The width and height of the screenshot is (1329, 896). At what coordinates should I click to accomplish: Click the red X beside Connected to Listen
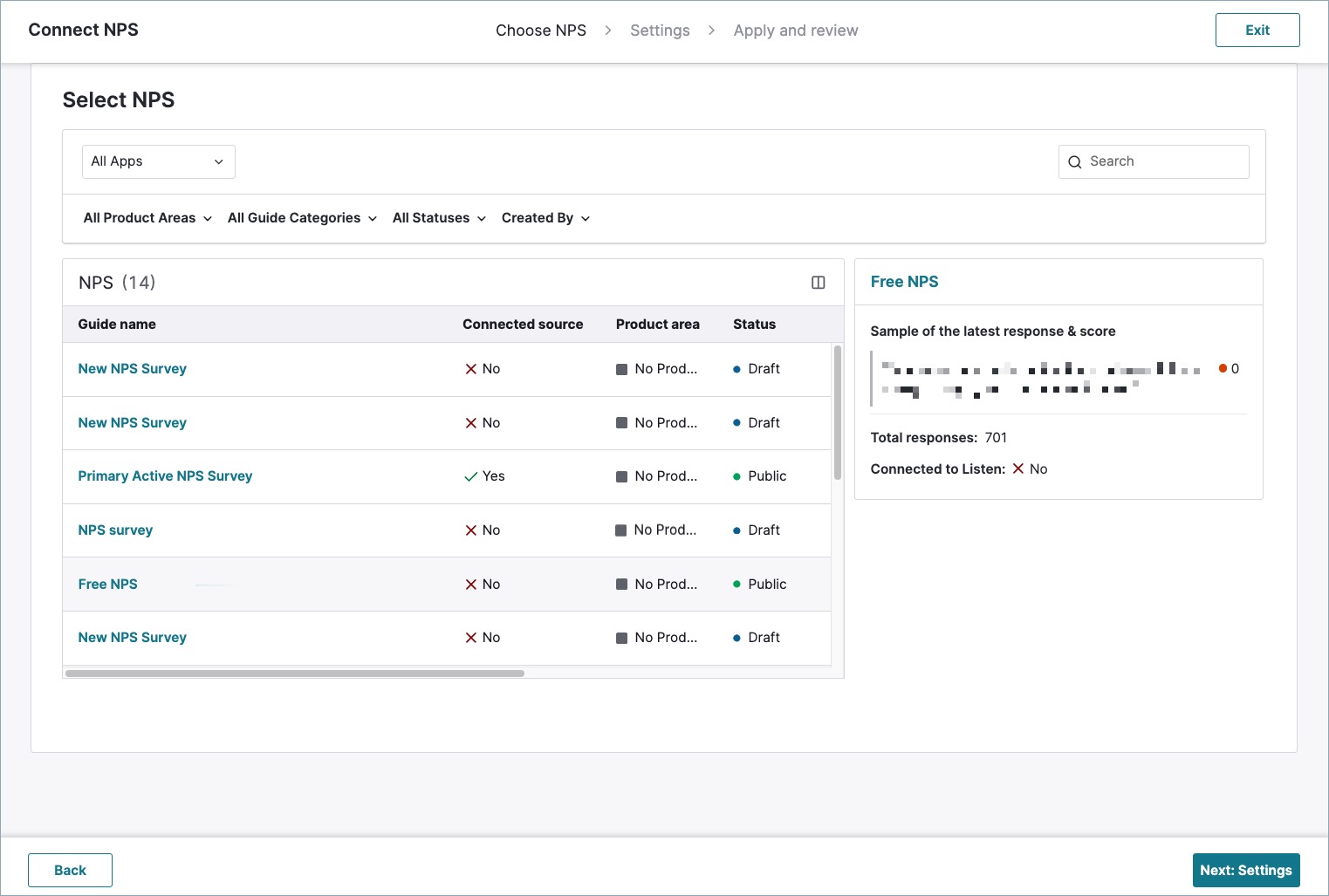[1017, 469]
